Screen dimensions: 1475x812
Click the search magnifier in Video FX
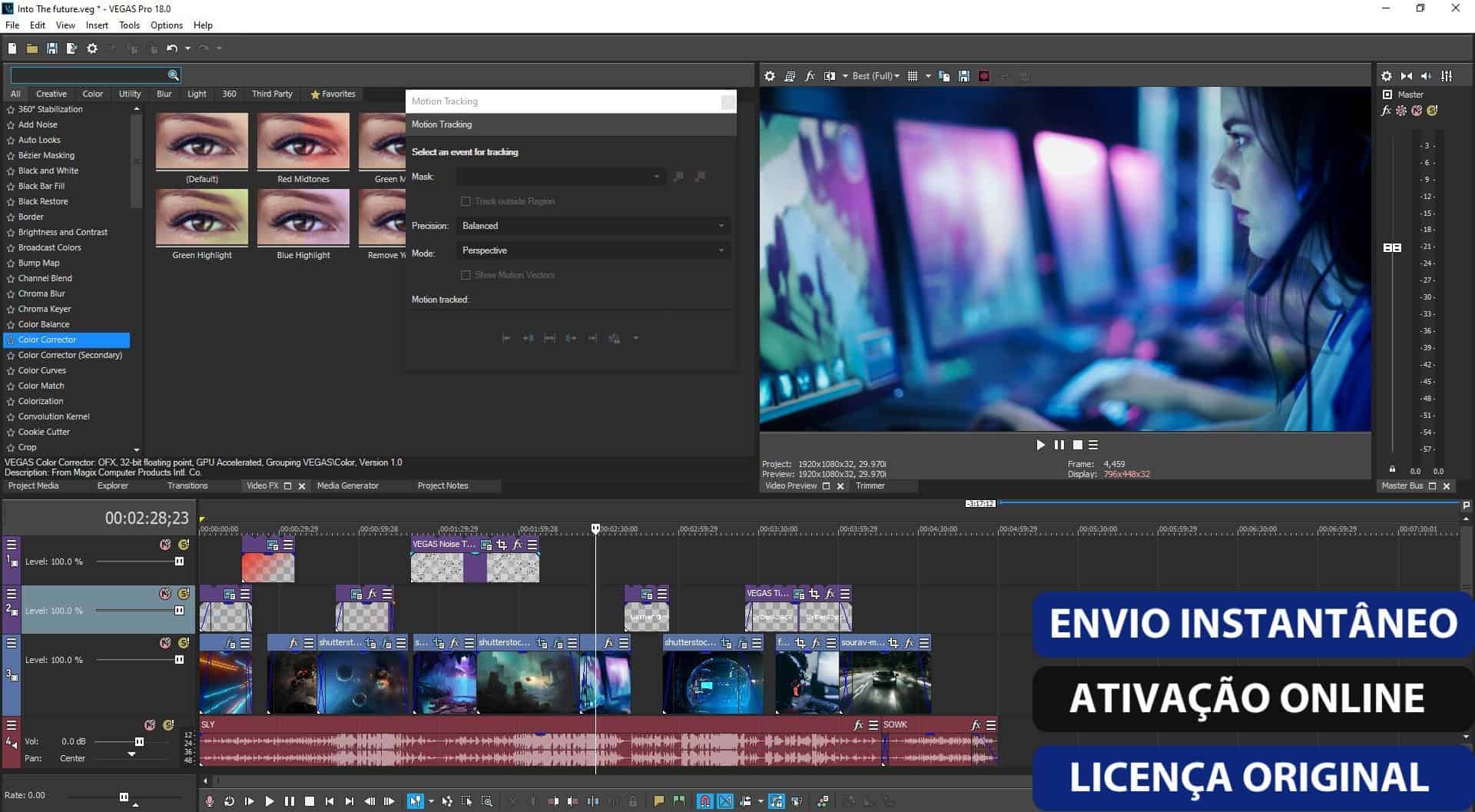pyautogui.click(x=174, y=75)
